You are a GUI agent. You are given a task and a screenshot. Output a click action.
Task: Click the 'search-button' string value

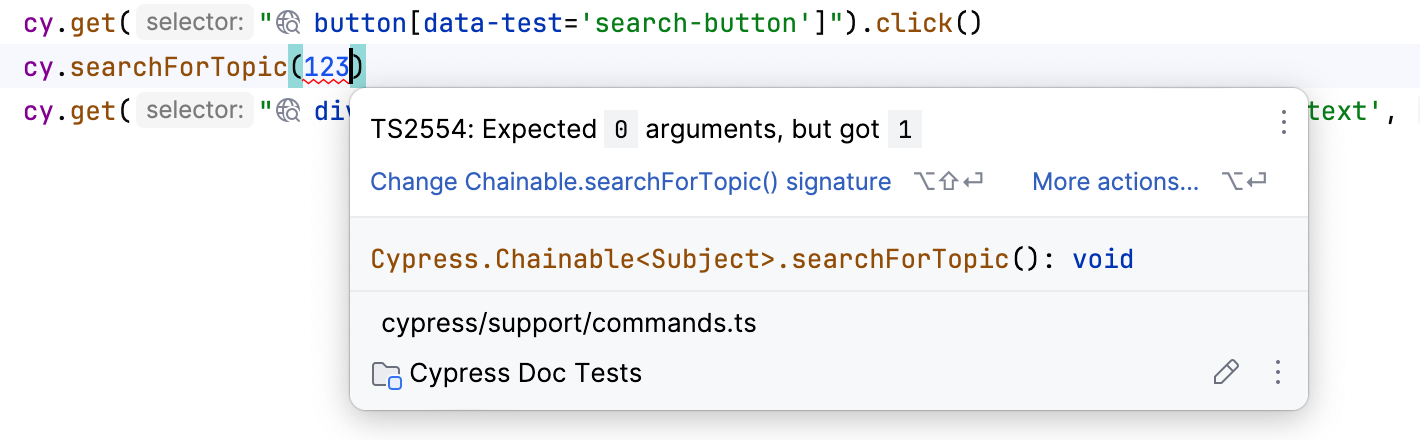[714, 23]
